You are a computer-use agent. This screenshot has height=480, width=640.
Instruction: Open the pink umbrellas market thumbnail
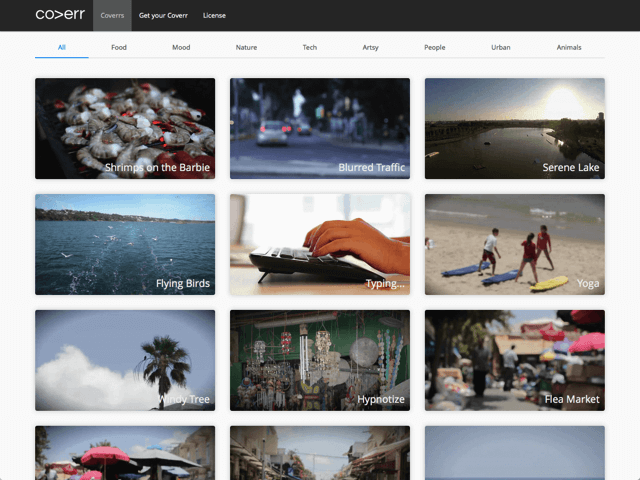[125, 453]
